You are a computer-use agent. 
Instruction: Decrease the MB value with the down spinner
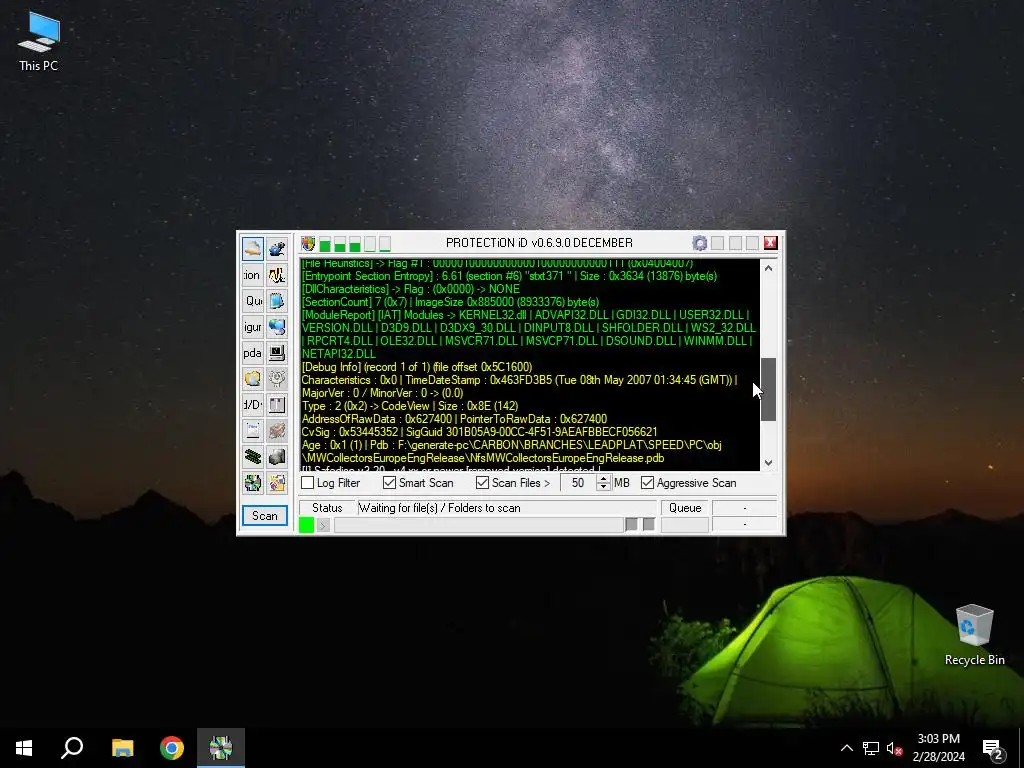603,487
